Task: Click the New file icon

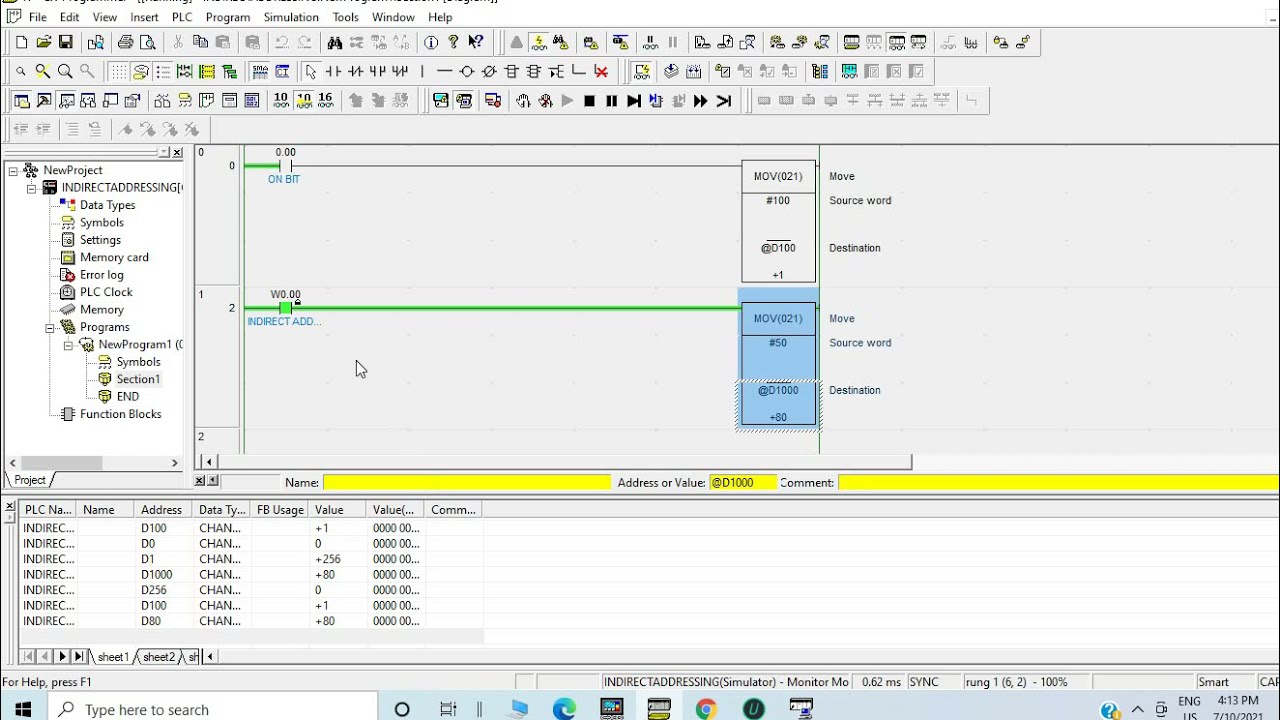Action: click(22, 42)
